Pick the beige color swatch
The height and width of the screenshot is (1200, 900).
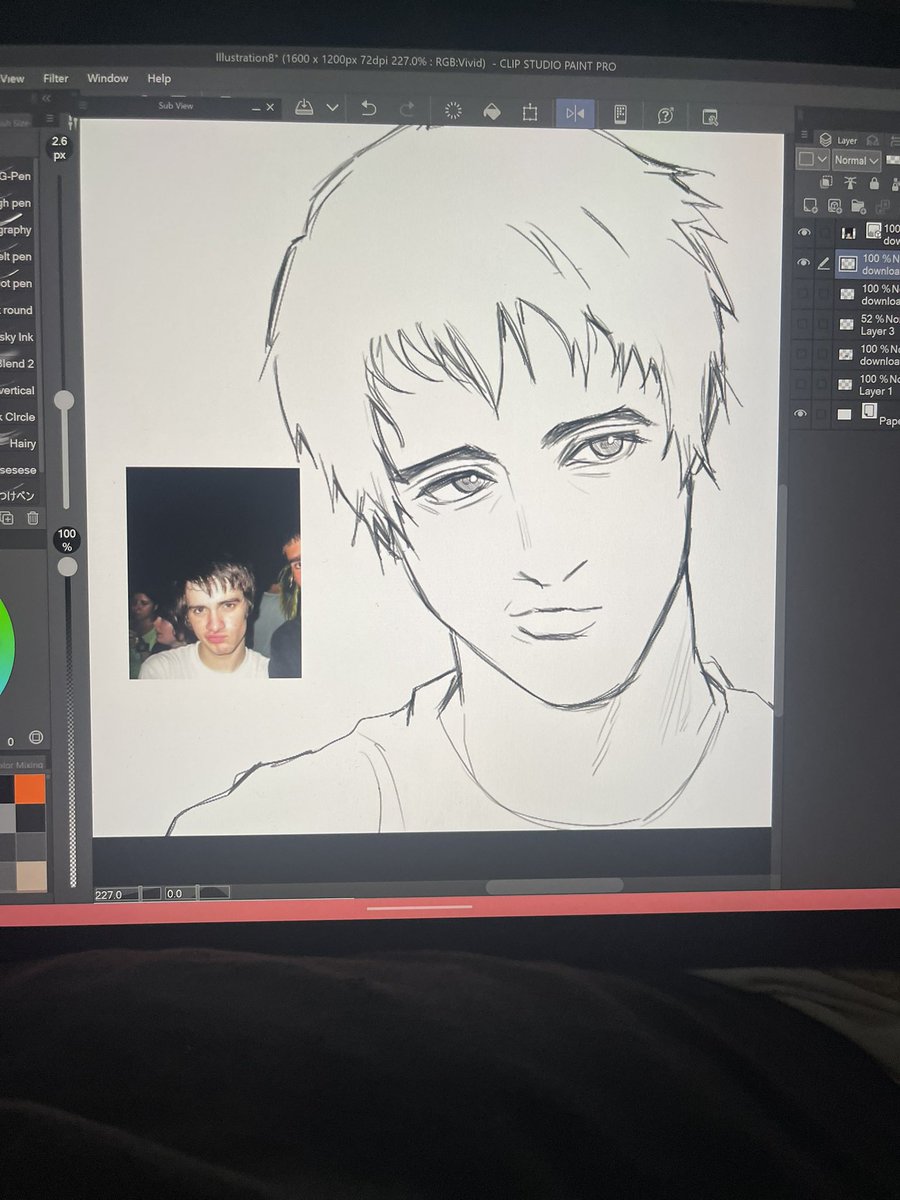coord(31,876)
